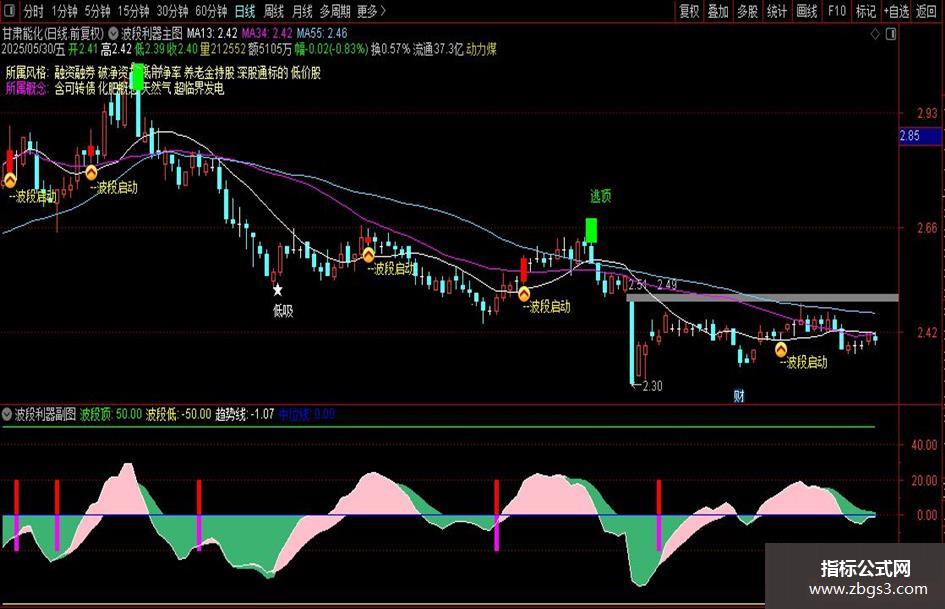945x609 pixels.
Task: Click the 波段启动 arrow icon right of 低吸
Action: (368, 255)
